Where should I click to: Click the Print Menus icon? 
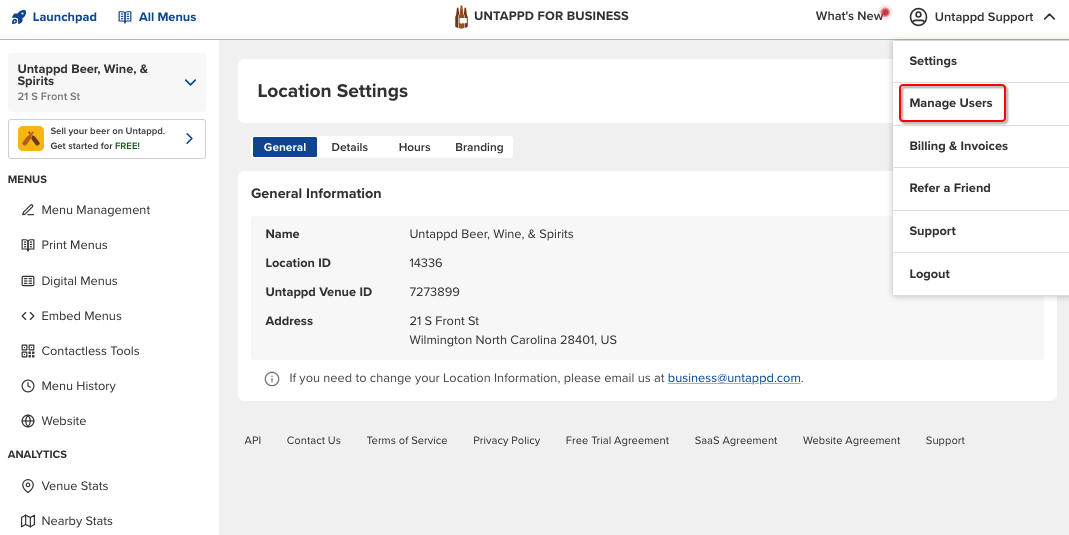28,245
